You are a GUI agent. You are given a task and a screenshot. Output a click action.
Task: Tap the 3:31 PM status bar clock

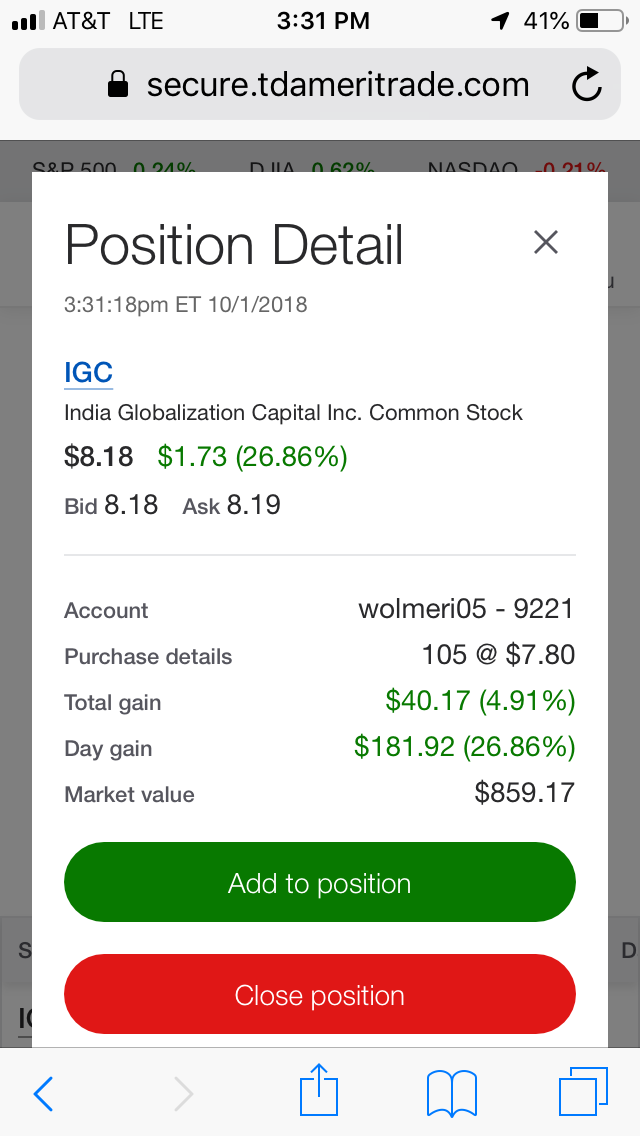[x=320, y=21]
